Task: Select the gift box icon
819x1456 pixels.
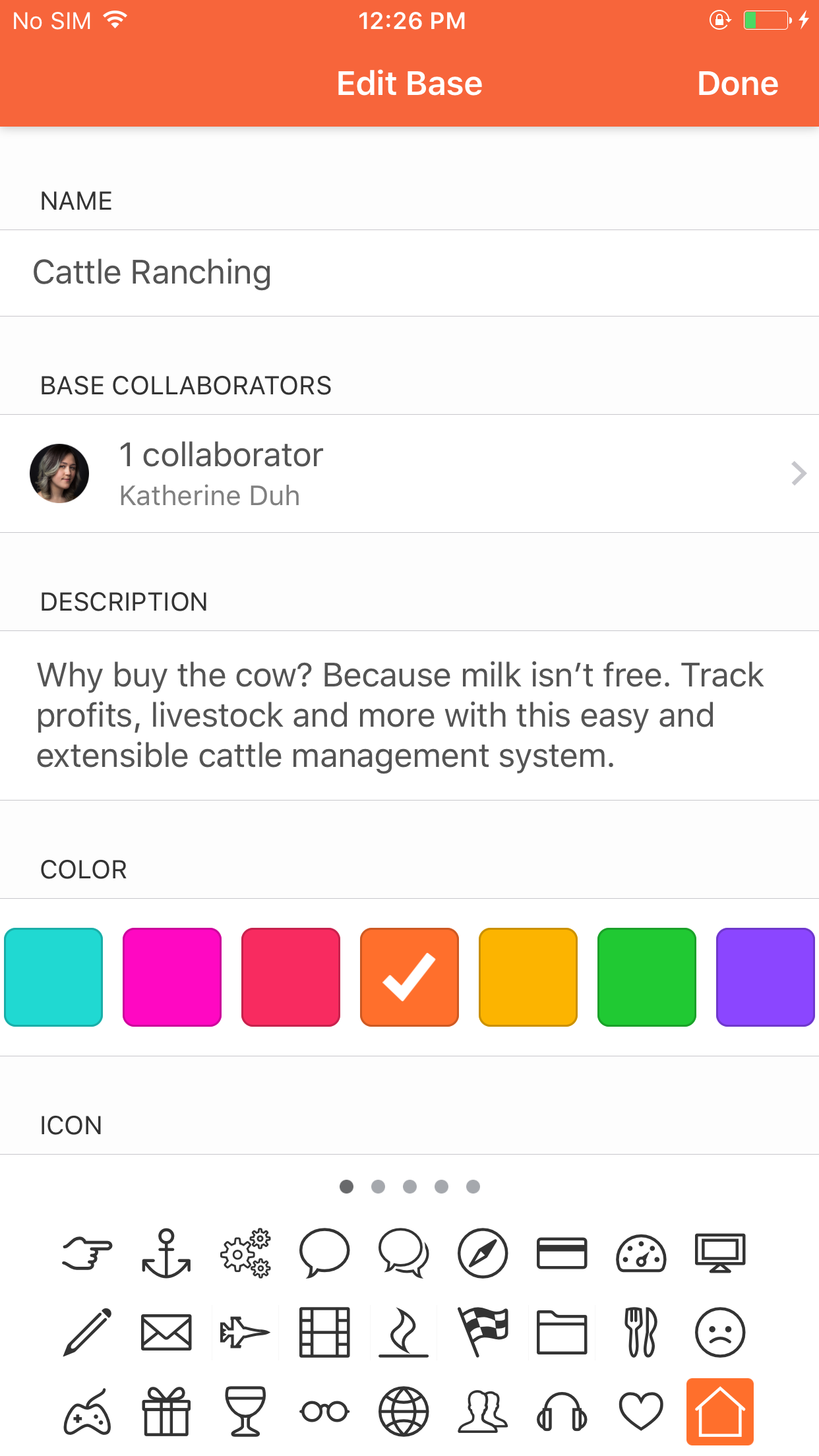Action: pyautogui.click(x=166, y=1410)
